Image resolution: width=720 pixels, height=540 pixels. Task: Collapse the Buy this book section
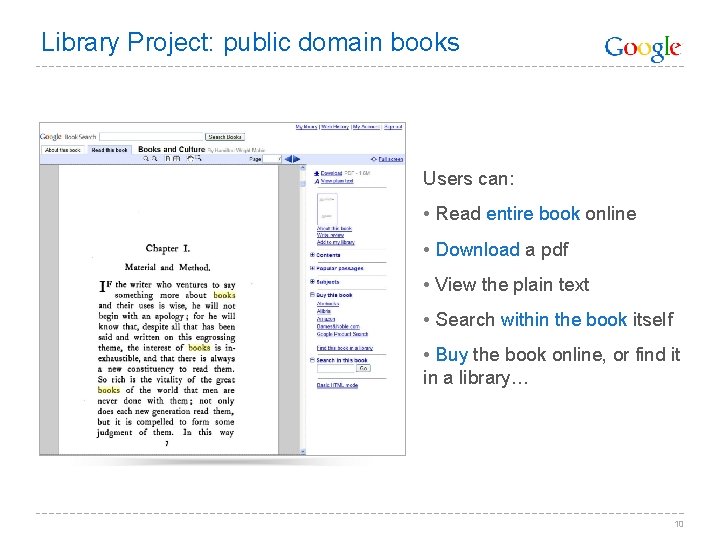tap(312, 295)
